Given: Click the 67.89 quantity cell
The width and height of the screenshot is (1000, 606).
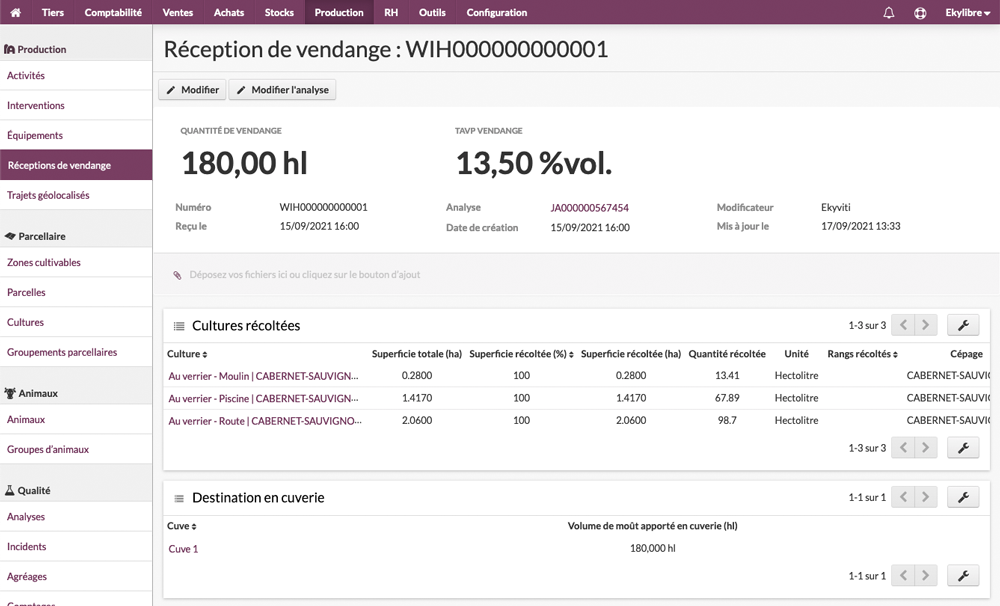Looking at the screenshot, I should 727,398.
